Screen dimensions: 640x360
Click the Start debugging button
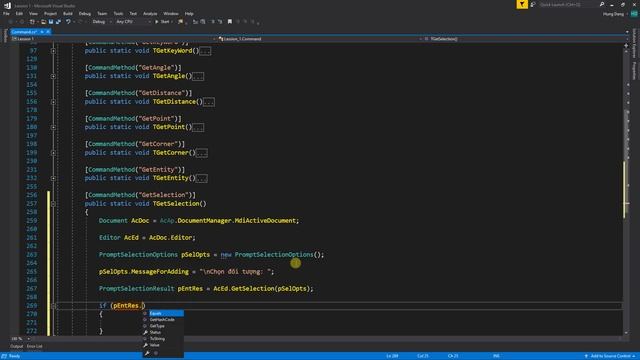pyautogui.click(x=162, y=22)
